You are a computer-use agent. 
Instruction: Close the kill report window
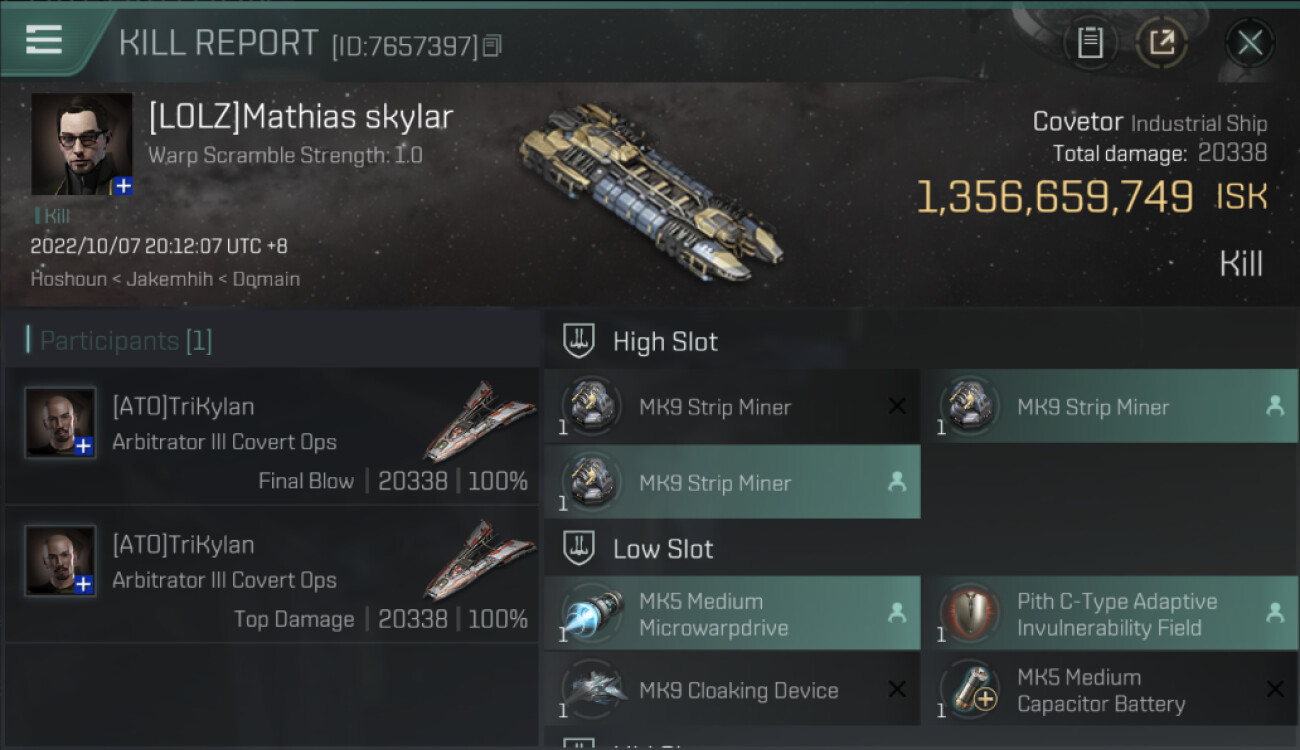(1249, 43)
